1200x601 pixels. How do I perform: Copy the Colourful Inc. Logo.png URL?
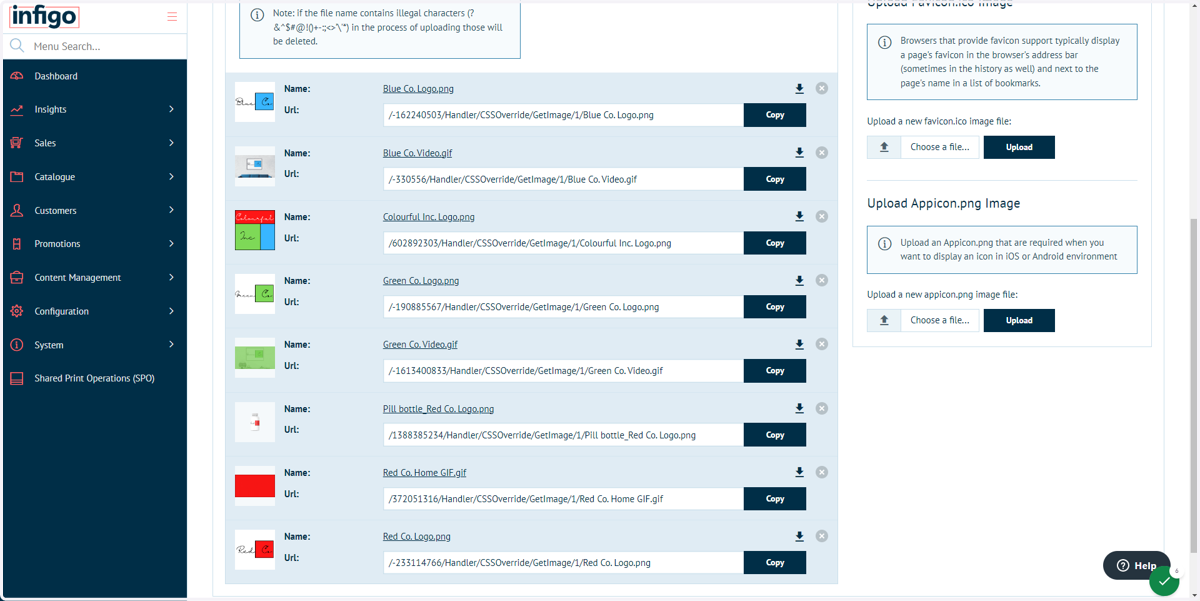(x=775, y=243)
